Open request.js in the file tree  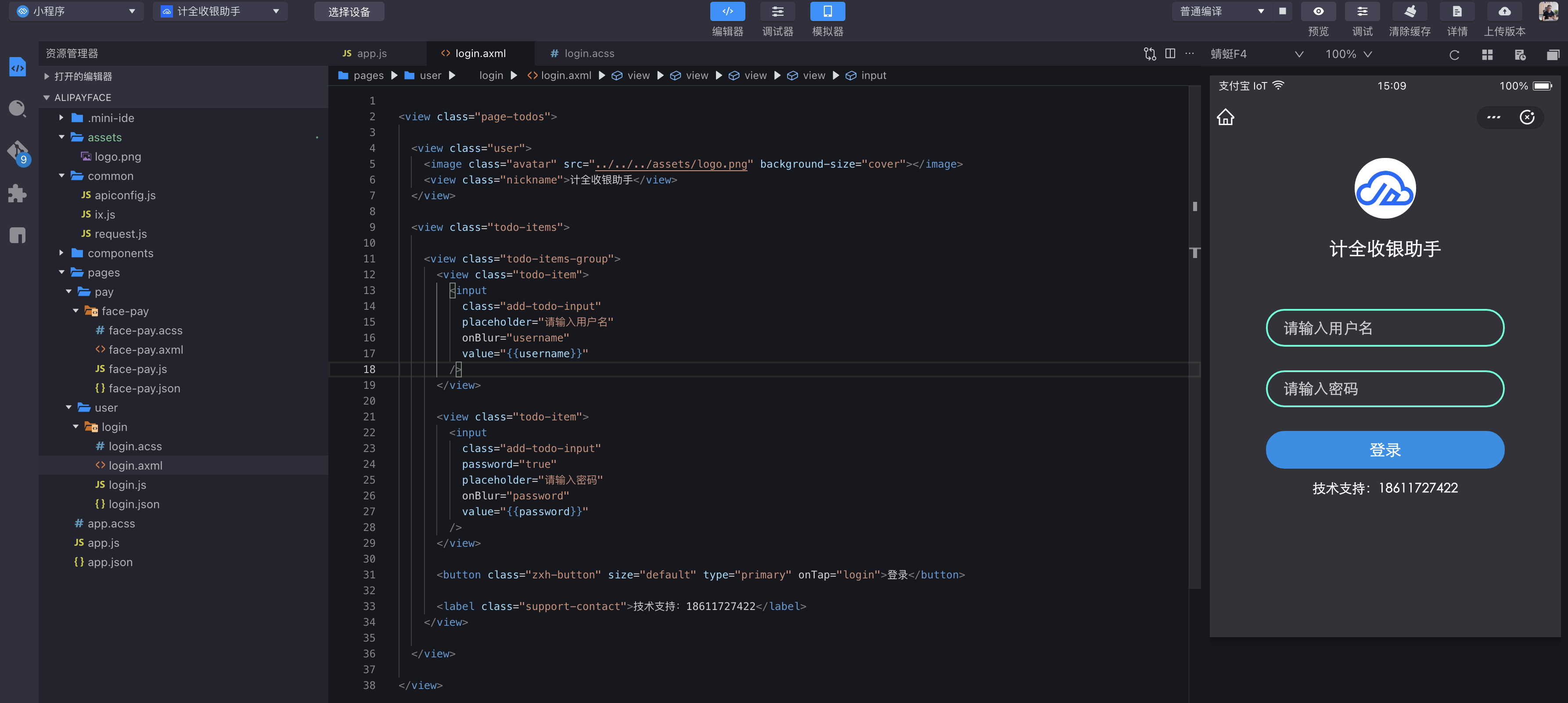coord(121,234)
